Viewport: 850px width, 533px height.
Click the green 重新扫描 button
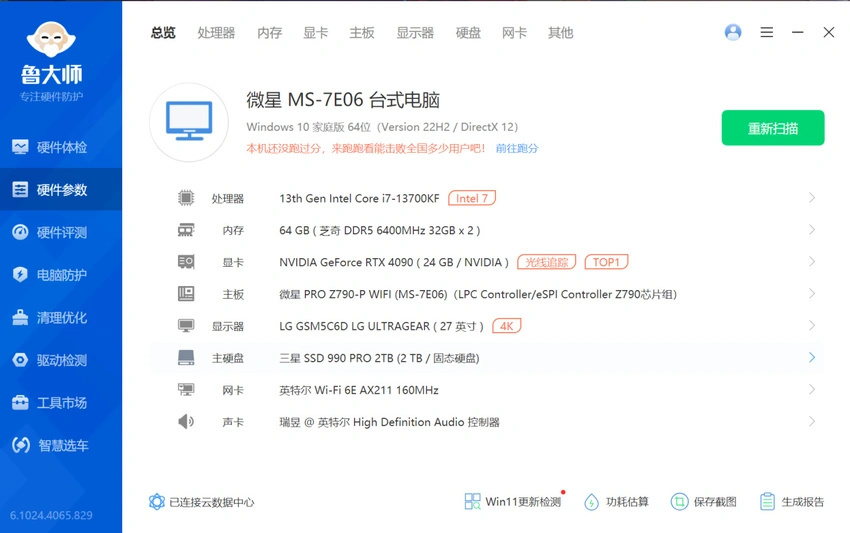click(772, 128)
